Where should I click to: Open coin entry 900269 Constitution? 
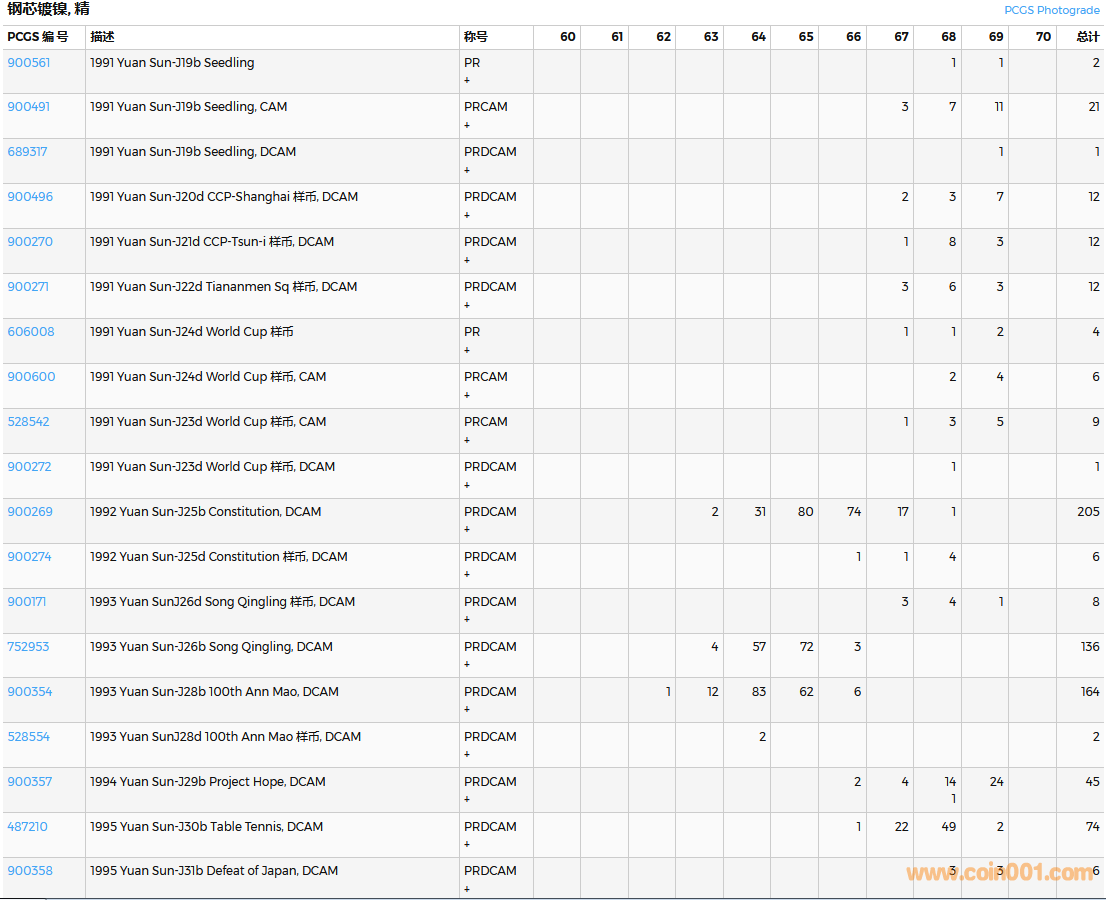point(30,512)
